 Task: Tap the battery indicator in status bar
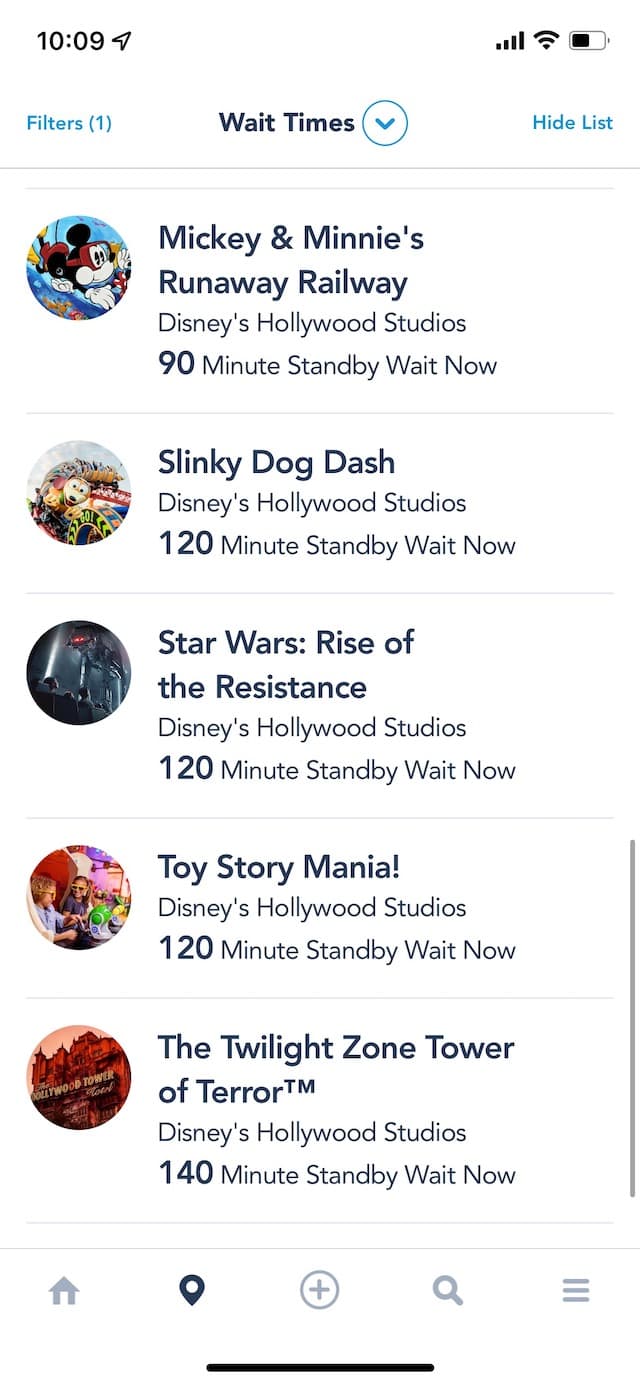pyautogui.click(x=588, y=41)
